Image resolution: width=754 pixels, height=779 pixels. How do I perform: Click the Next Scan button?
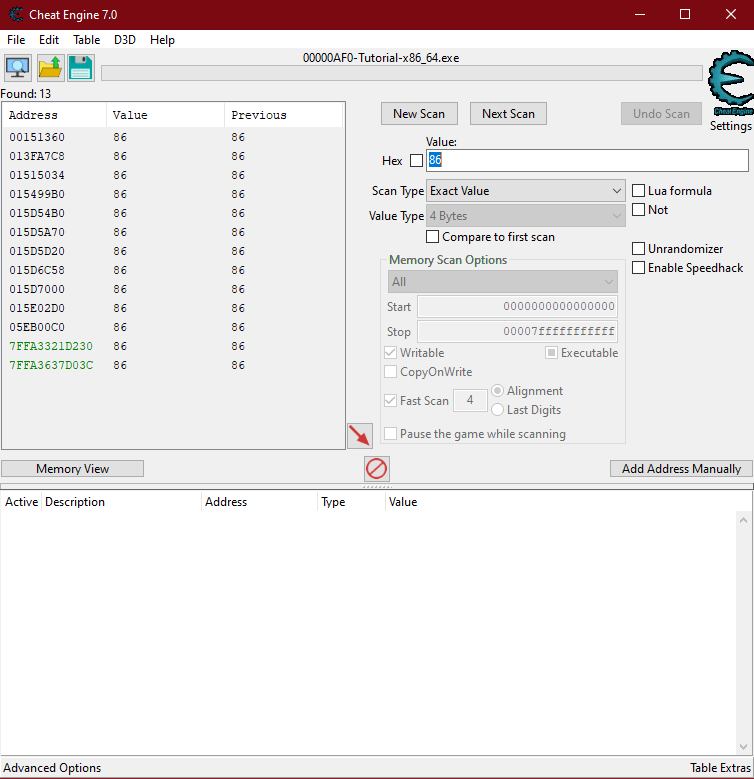[508, 114]
